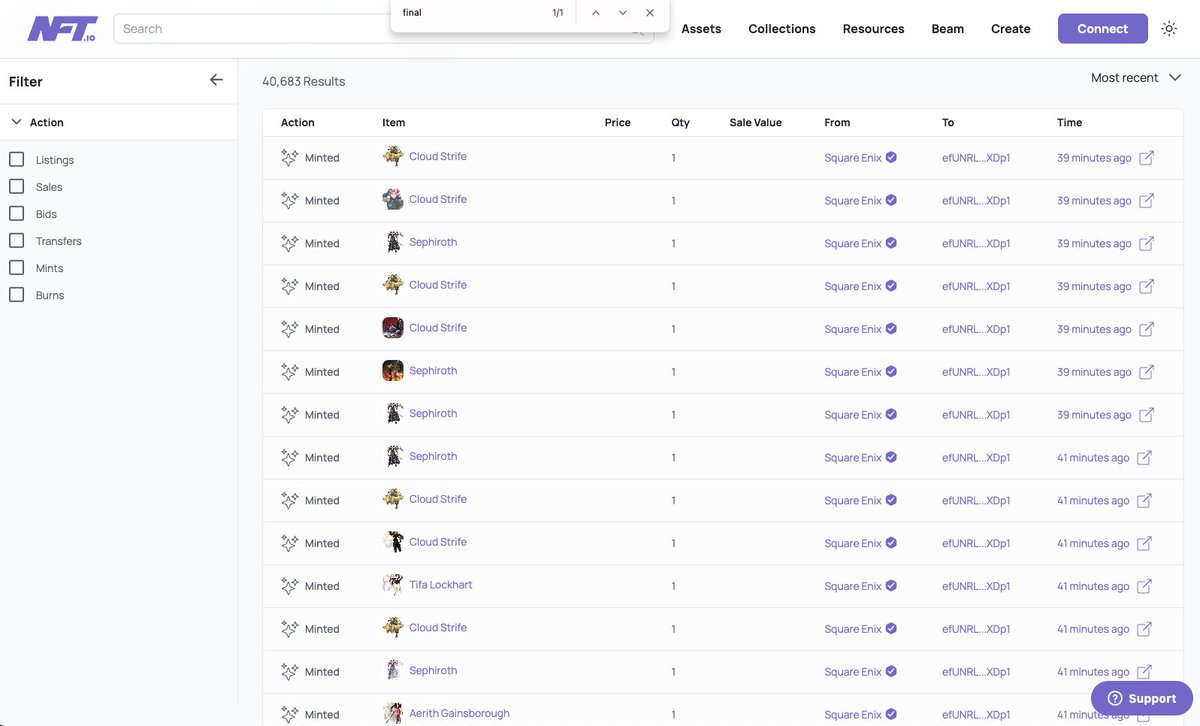Enable the Mints filter checkbox
Screen dimensions: 1200x726
pos(16,267)
